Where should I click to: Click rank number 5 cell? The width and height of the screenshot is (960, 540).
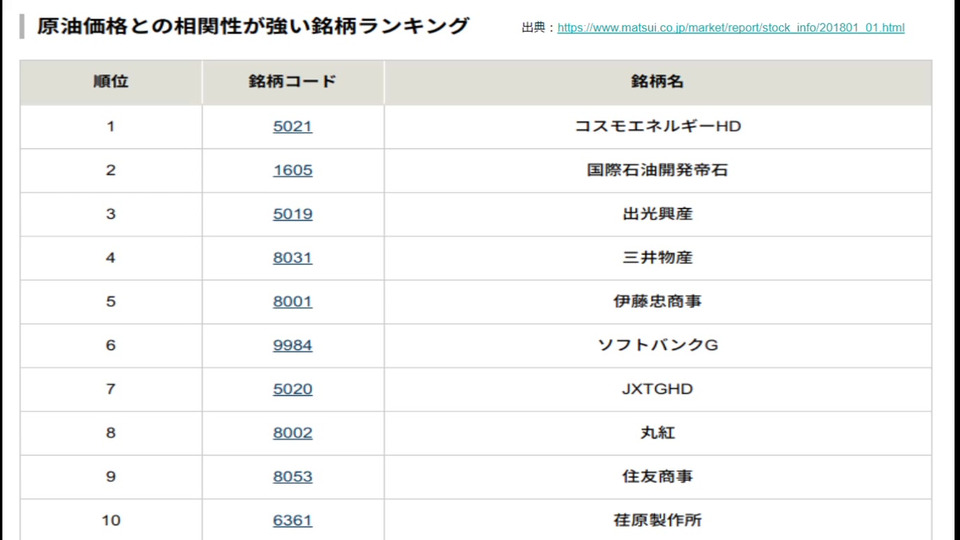coord(111,301)
